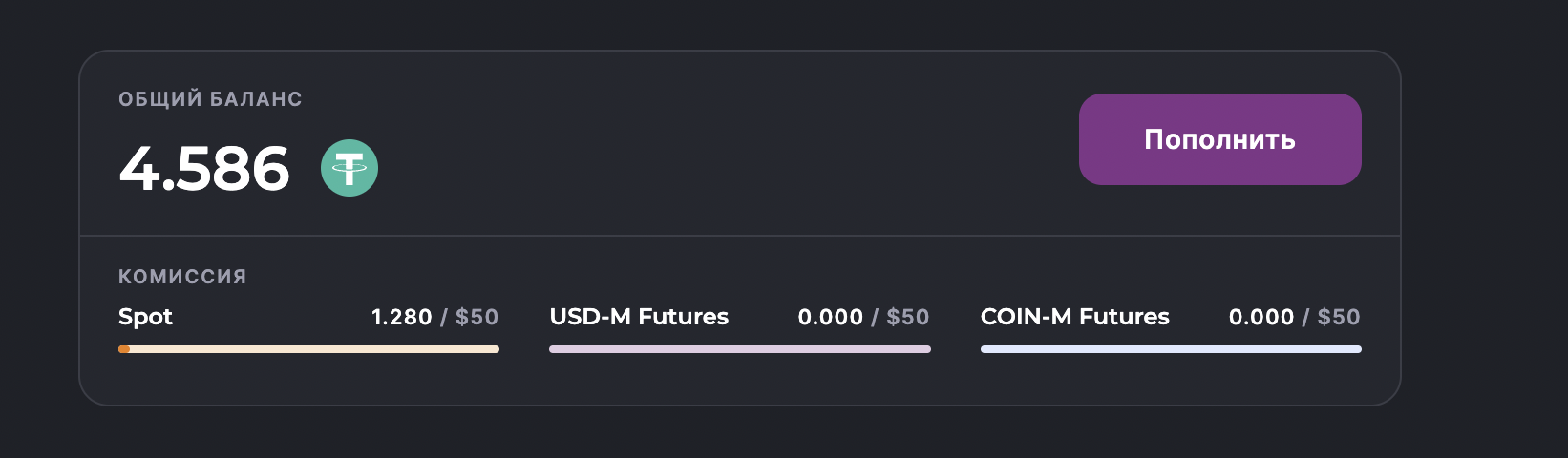Click the COIN-M Futures progress bar
Viewport: 1568px width, 458px height.
[x=1171, y=349]
